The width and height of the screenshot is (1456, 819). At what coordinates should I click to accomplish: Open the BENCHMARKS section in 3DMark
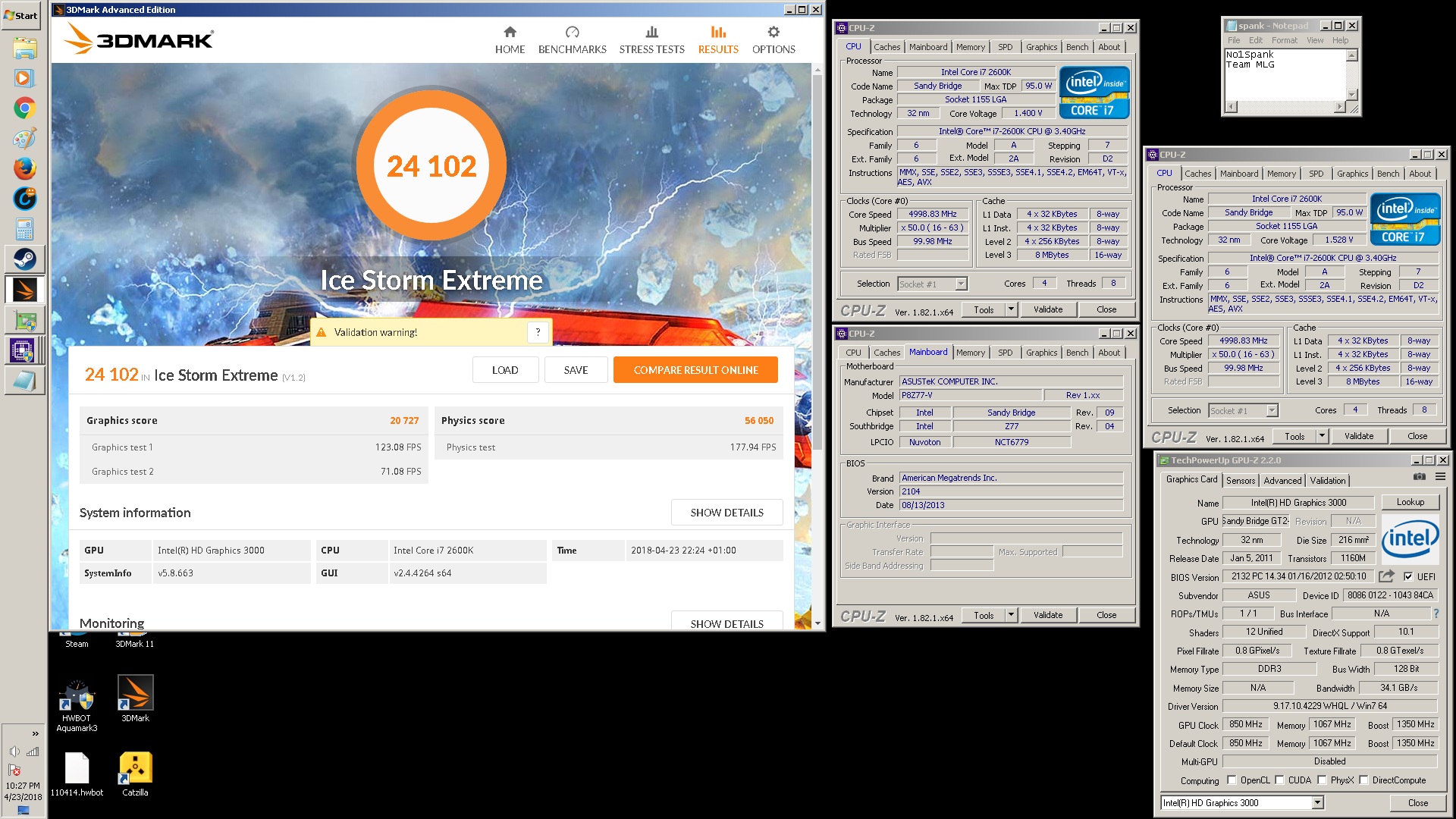(x=572, y=40)
